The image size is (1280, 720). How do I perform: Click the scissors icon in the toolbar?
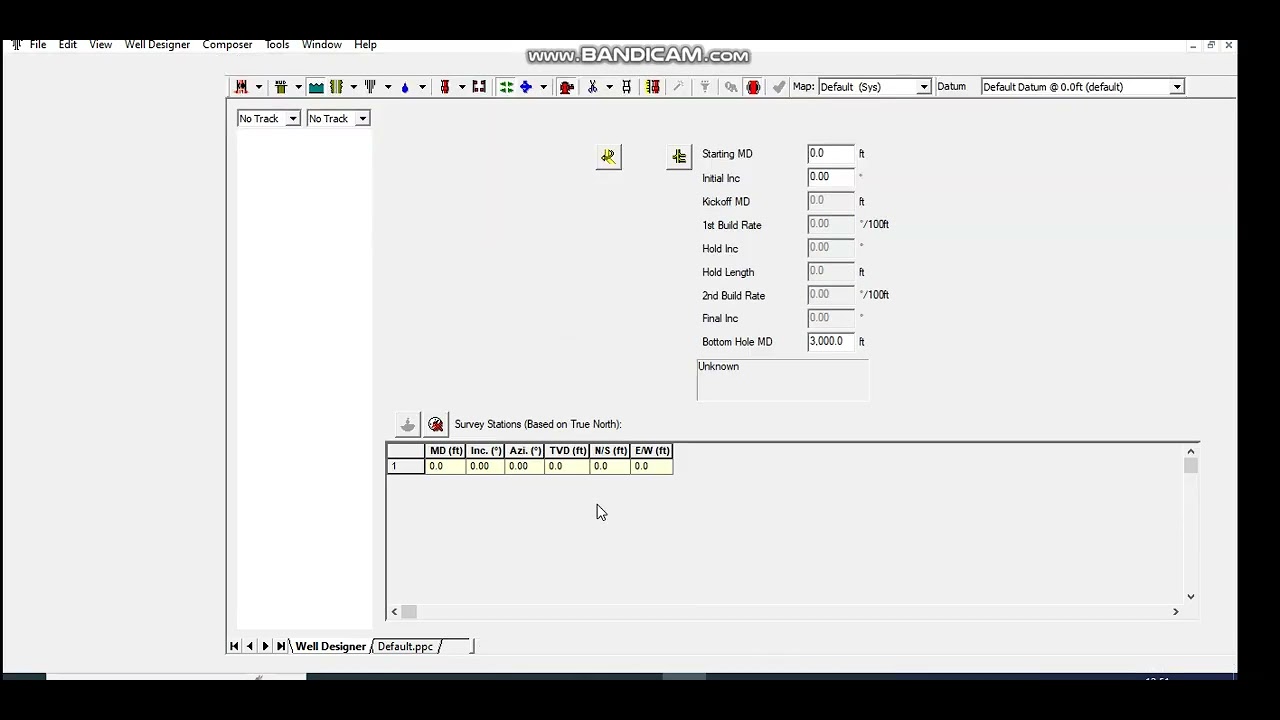pyautogui.click(x=592, y=87)
